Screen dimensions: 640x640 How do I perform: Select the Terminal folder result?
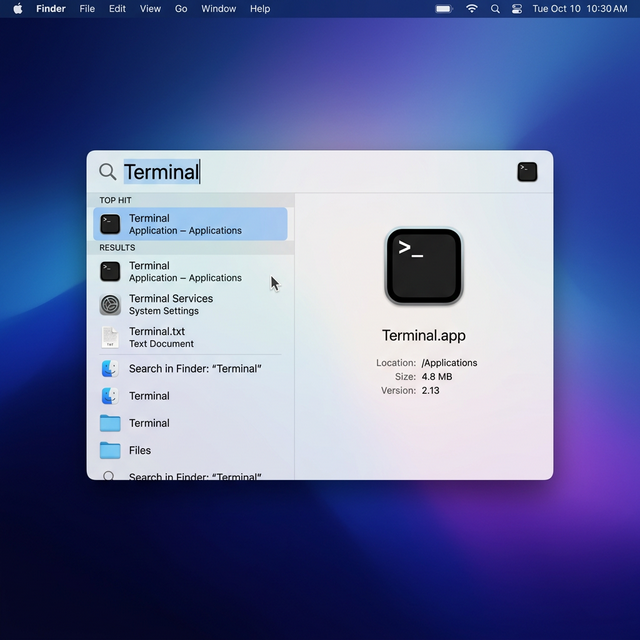tap(190, 423)
